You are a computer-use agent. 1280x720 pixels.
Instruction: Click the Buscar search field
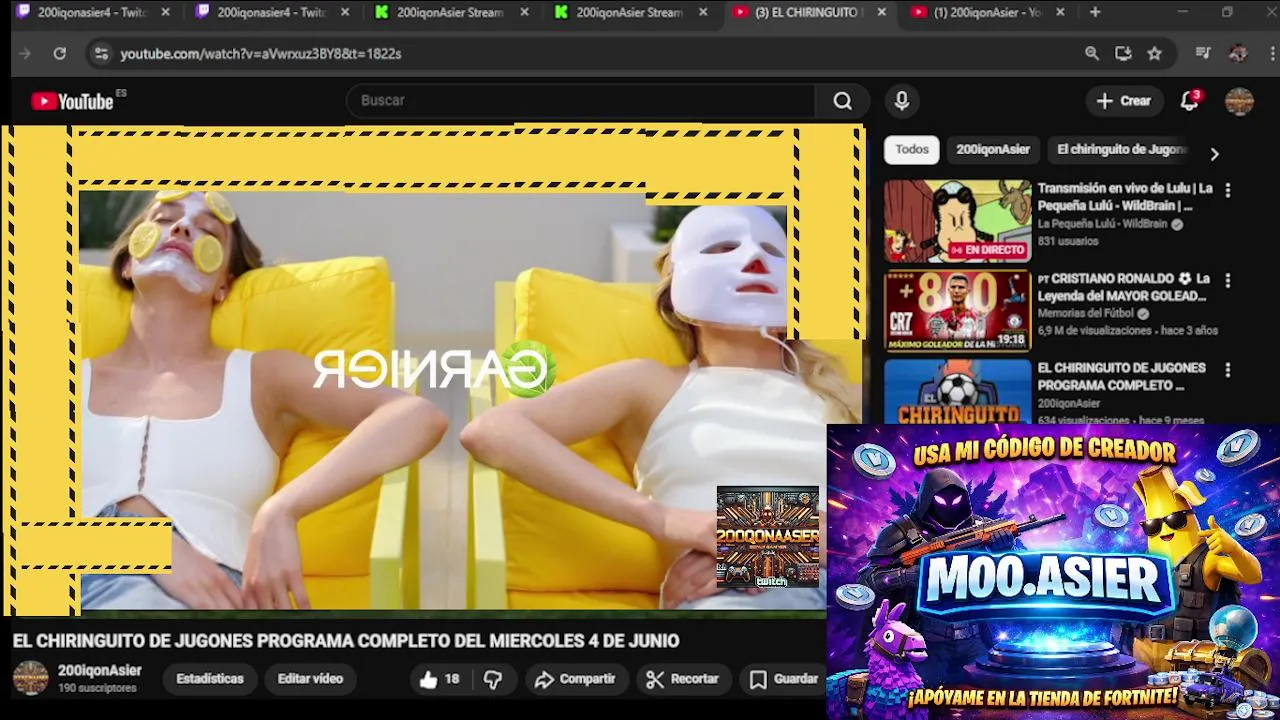583,101
